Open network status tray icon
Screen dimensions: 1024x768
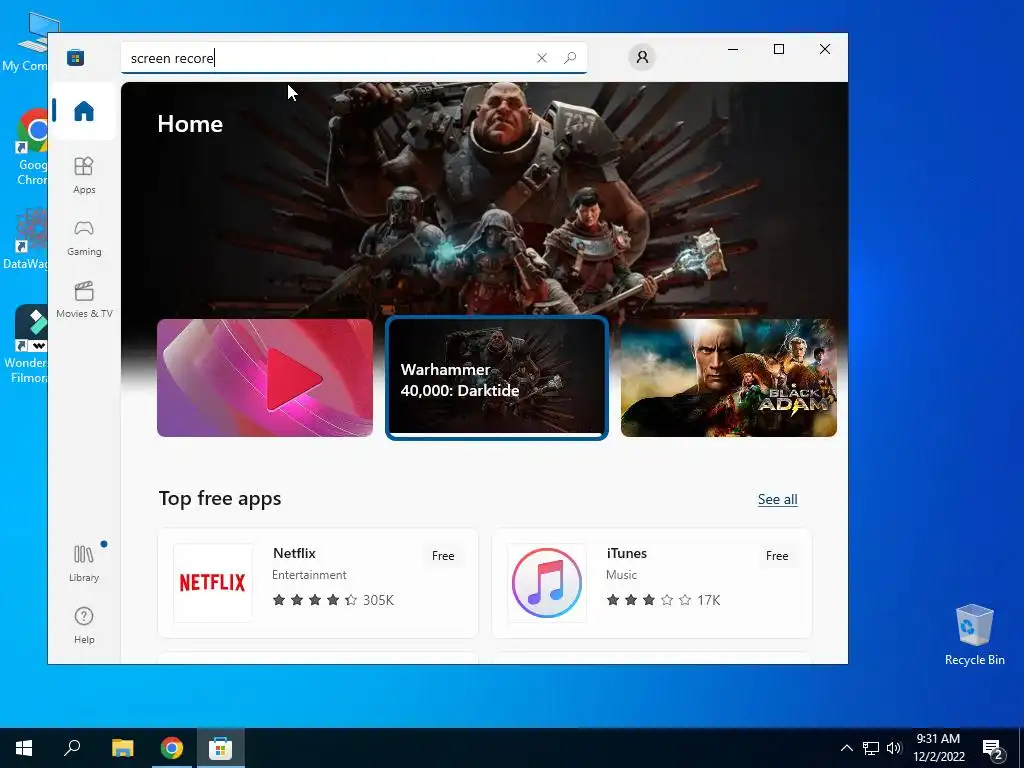pos(871,748)
